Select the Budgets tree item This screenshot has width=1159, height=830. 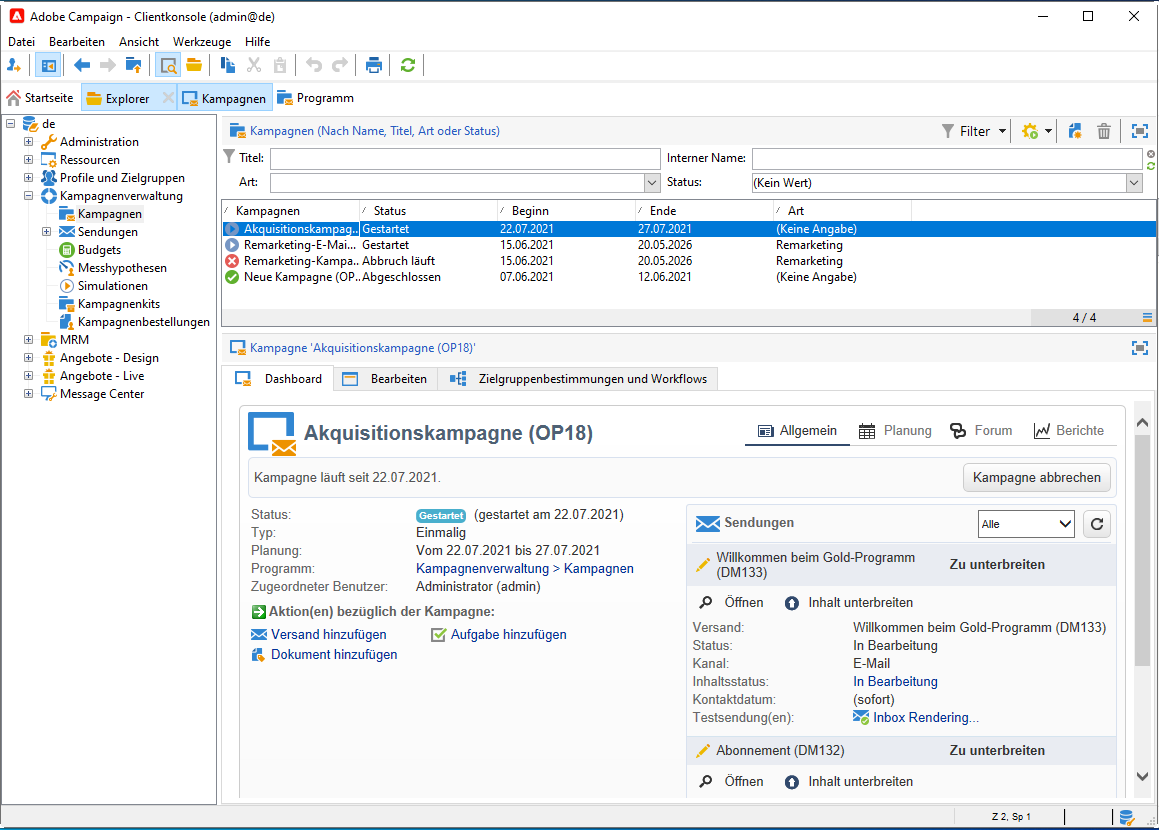pos(99,250)
